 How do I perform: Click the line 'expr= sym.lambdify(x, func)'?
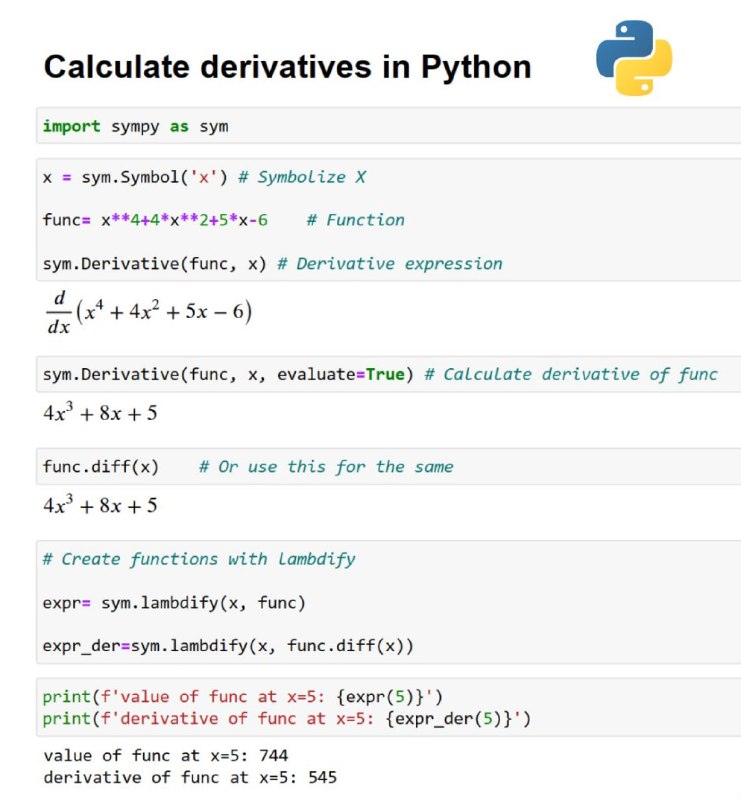click(174, 603)
